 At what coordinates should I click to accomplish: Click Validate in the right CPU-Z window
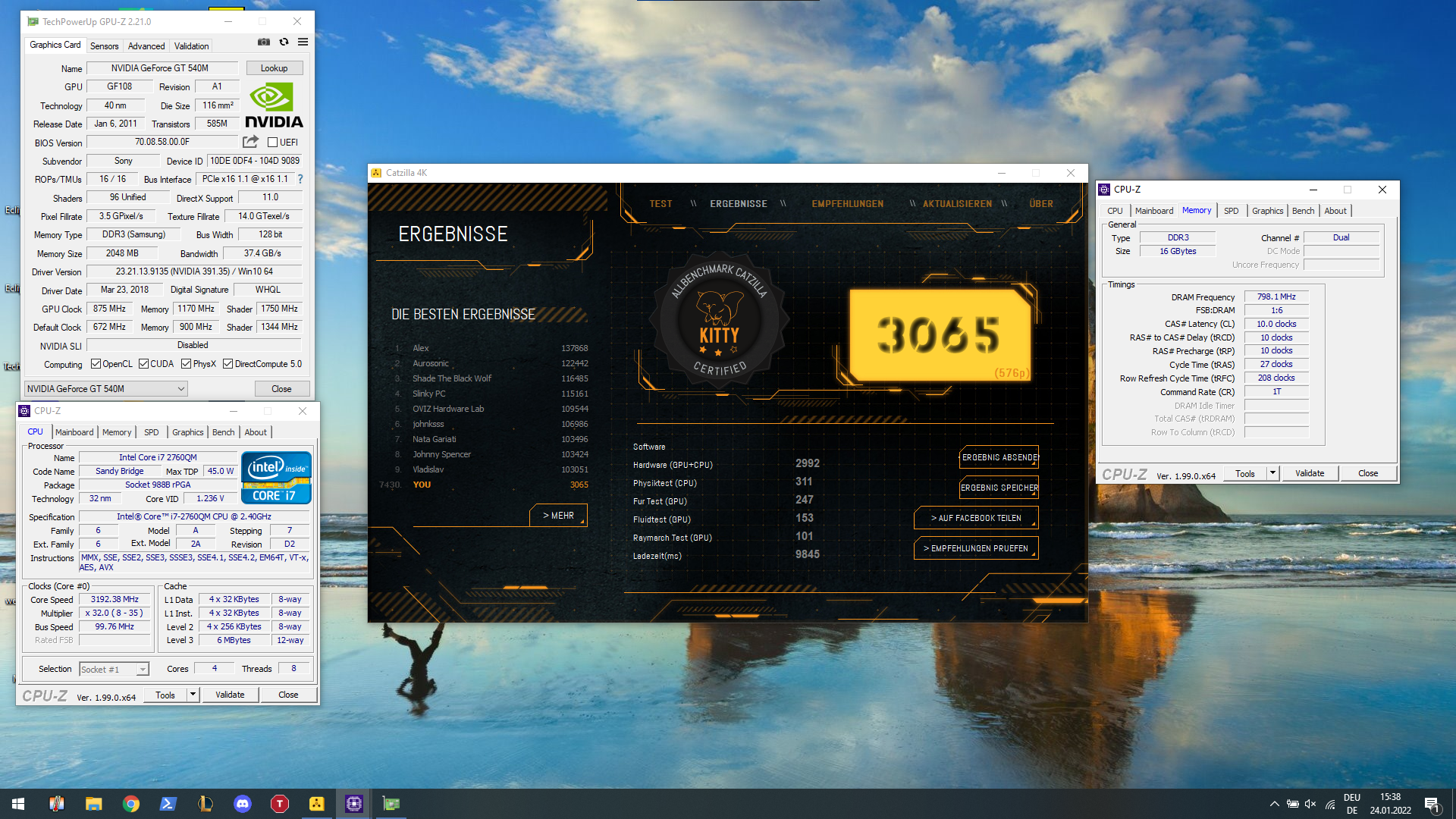pyautogui.click(x=1310, y=473)
